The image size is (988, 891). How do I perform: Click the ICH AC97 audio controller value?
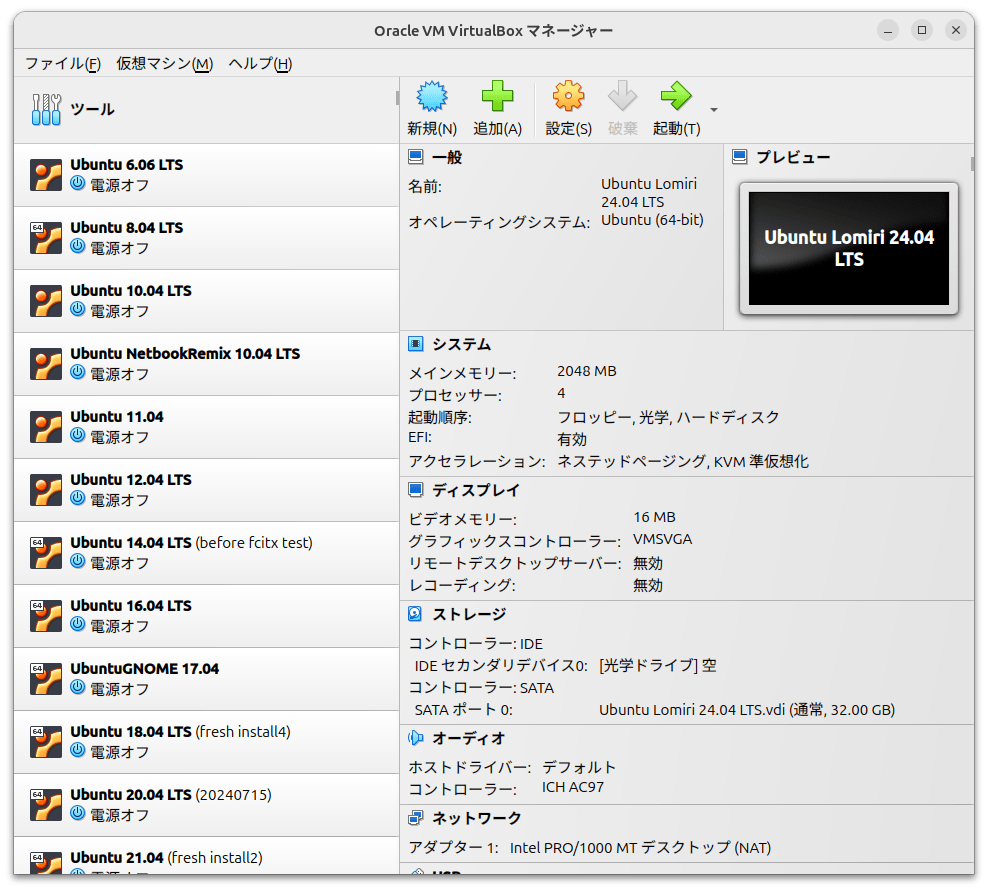tap(573, 787)
